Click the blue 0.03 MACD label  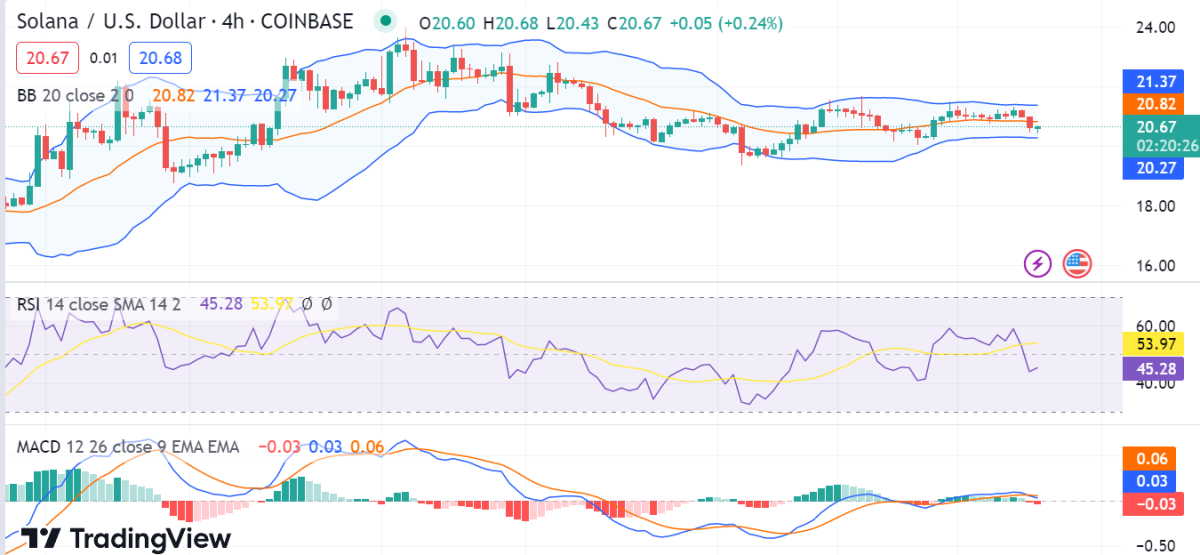tap(1155, 480)
